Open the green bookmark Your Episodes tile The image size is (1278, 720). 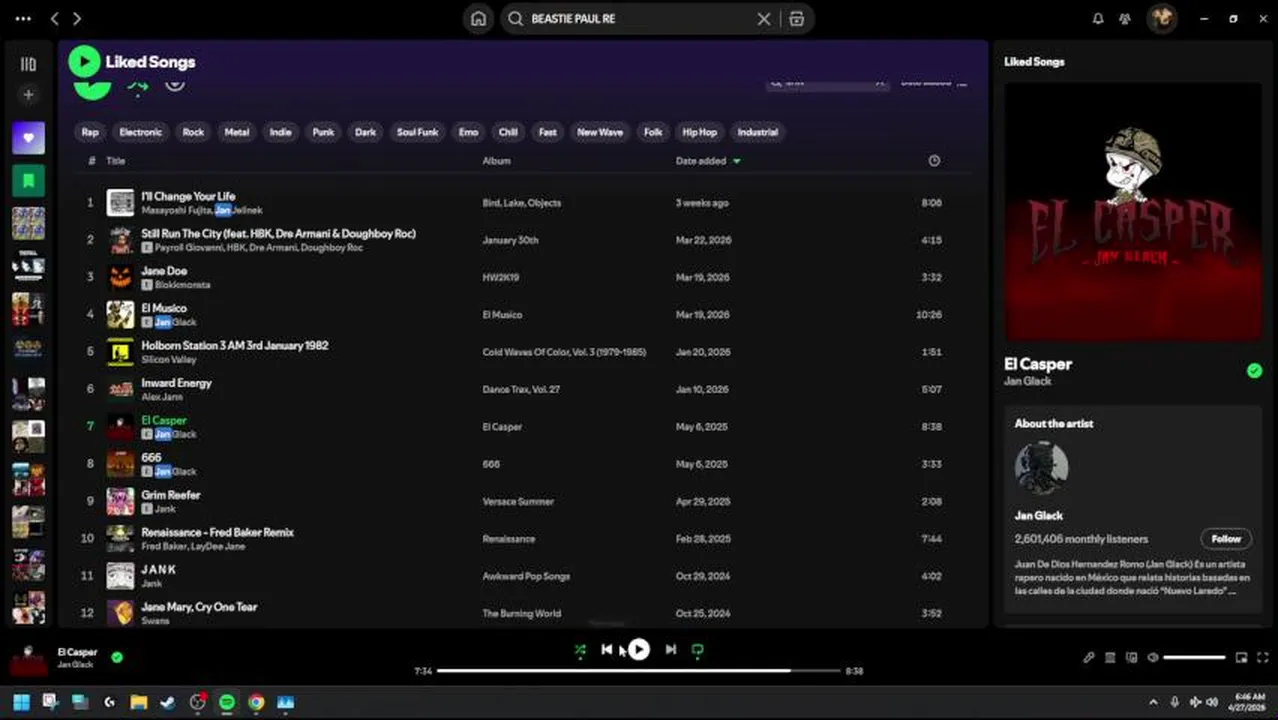(28, 181)
